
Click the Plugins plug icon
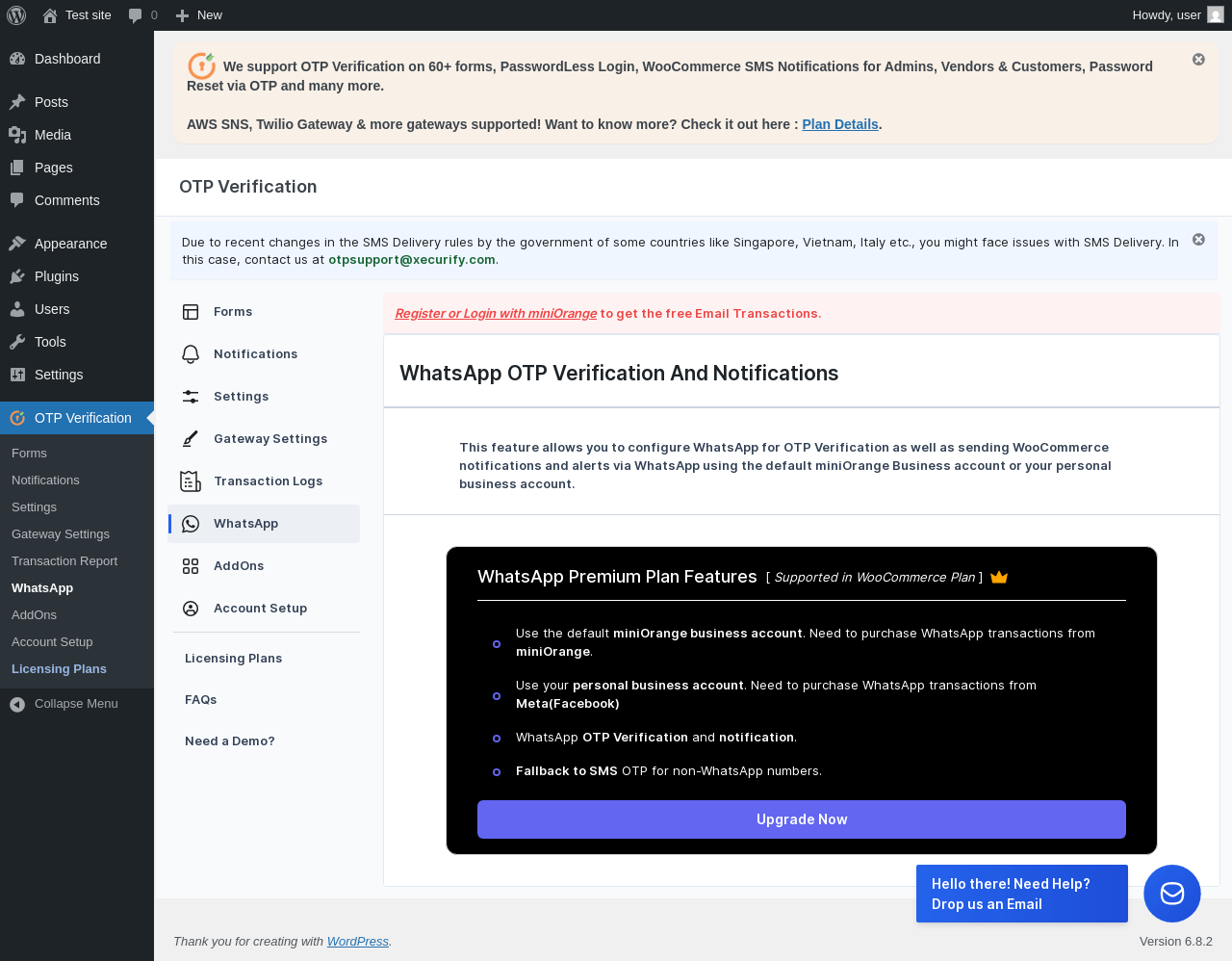pos(17,276)
